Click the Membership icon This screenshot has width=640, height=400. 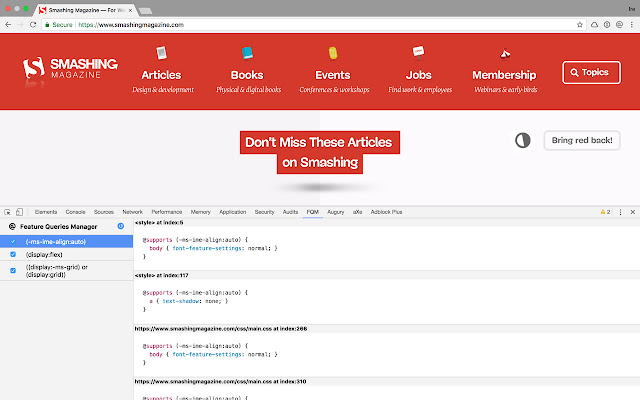[x=505, y=53]
